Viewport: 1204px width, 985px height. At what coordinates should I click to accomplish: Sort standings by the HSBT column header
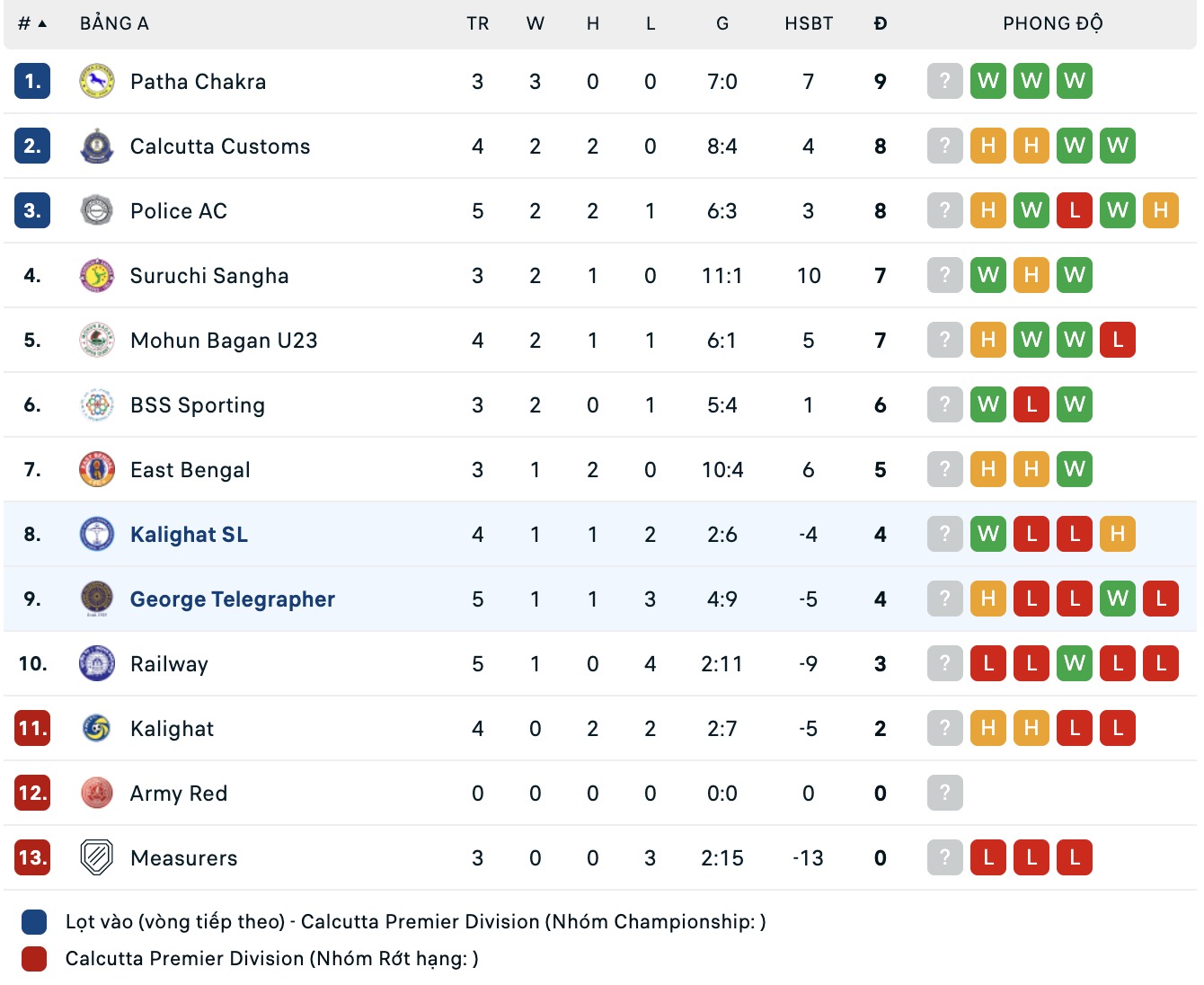coord(809,23)
